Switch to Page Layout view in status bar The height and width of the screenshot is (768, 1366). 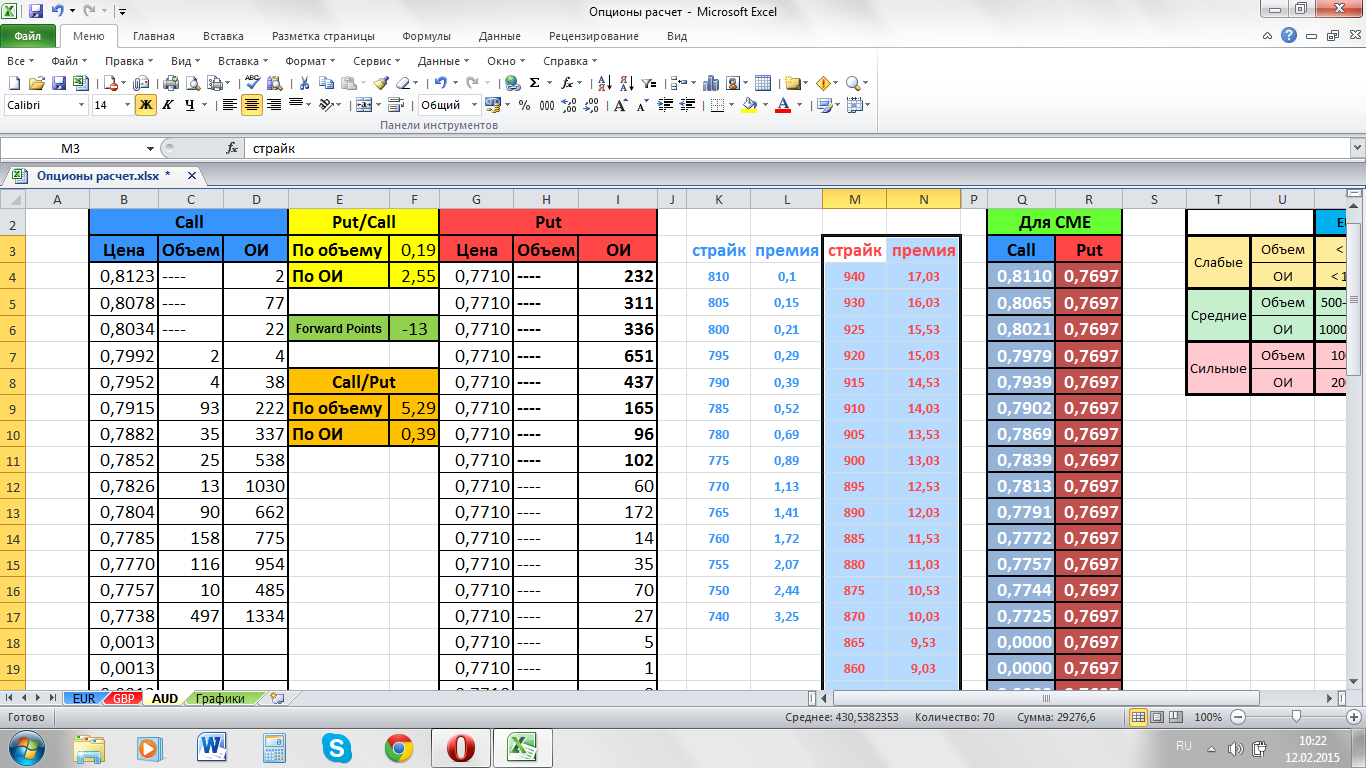pos(1158,717)
